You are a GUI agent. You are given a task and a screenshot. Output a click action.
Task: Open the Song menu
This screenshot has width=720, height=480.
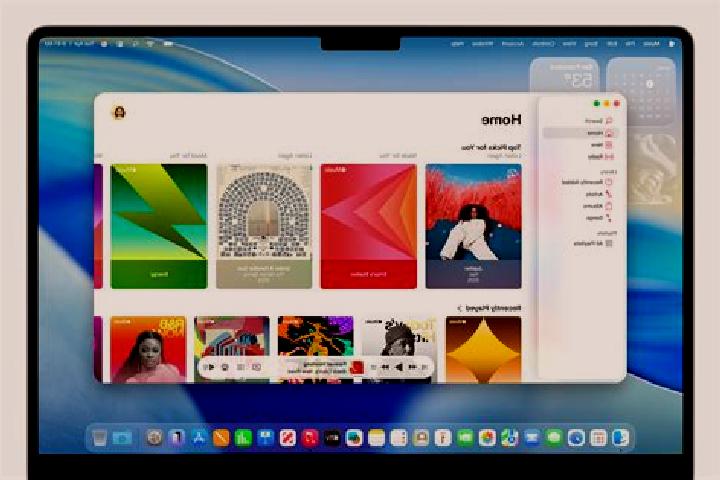point(591,44)
